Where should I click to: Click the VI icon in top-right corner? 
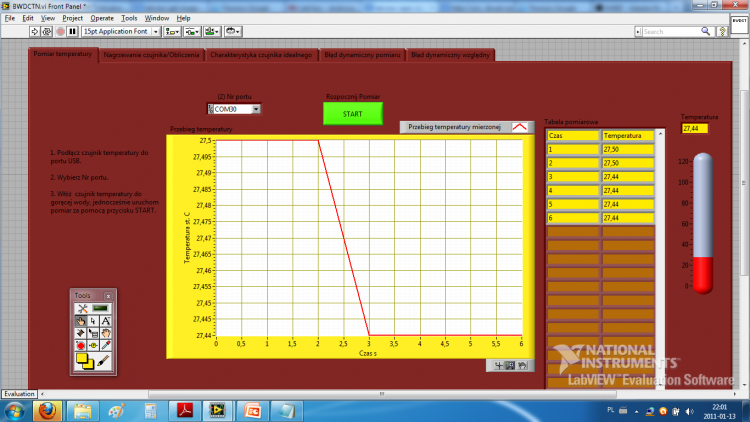click(739, 24)
